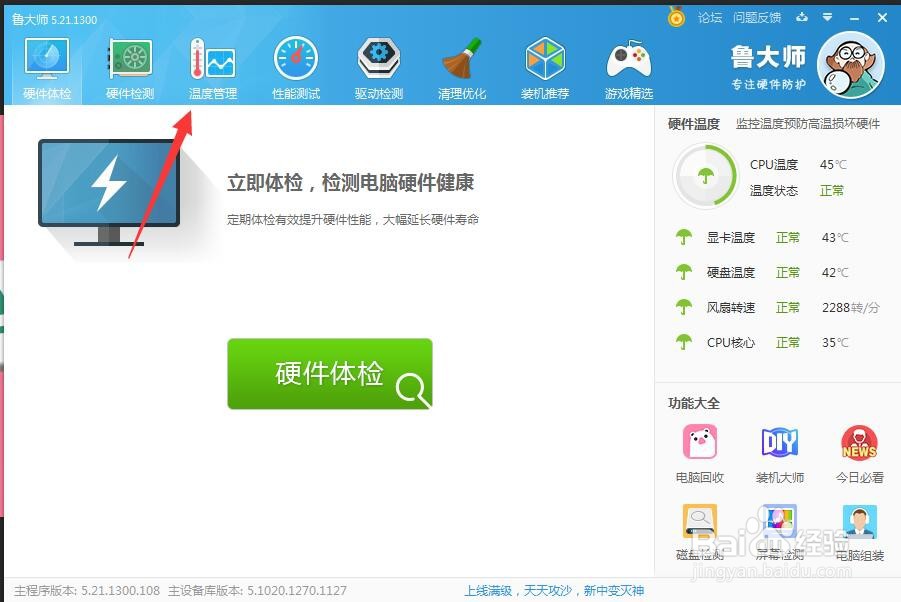901x602 pixels.
Task: Open the 硬件体检 hardware checkup tab
Action: coord(47,70)
